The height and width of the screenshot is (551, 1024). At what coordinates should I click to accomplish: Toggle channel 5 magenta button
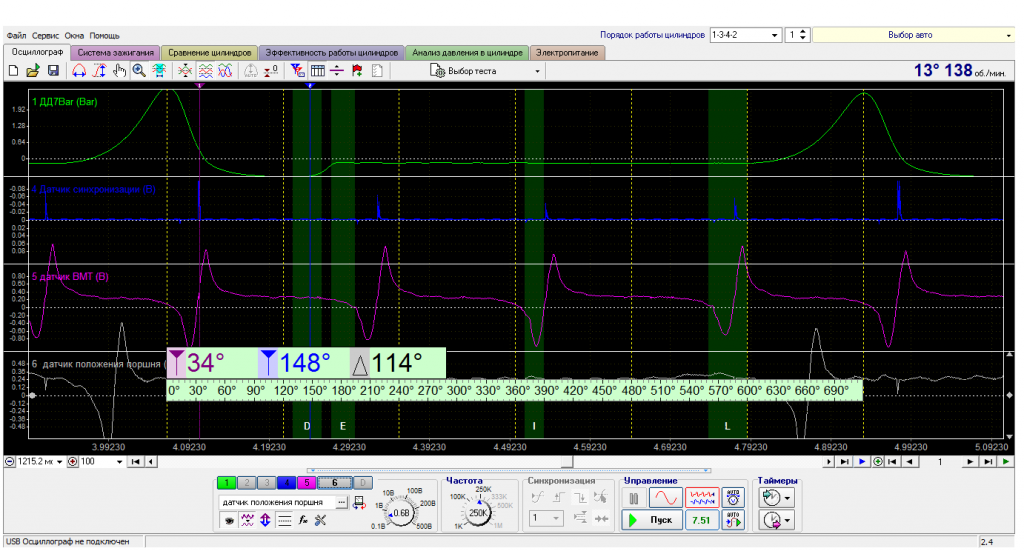pos(306,483)
